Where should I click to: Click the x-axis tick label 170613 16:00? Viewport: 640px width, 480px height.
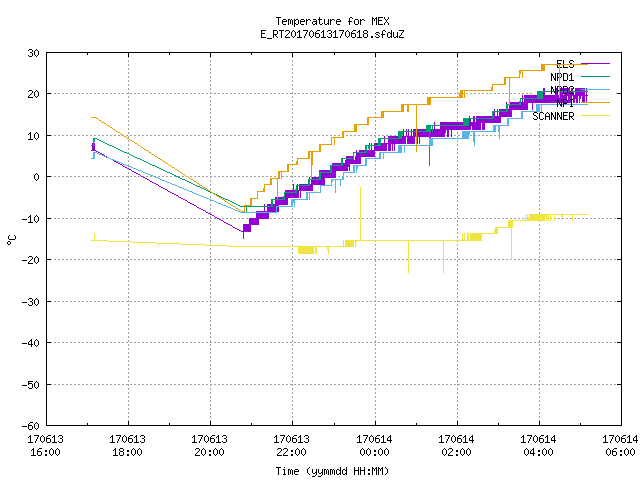tap(46, 446)
